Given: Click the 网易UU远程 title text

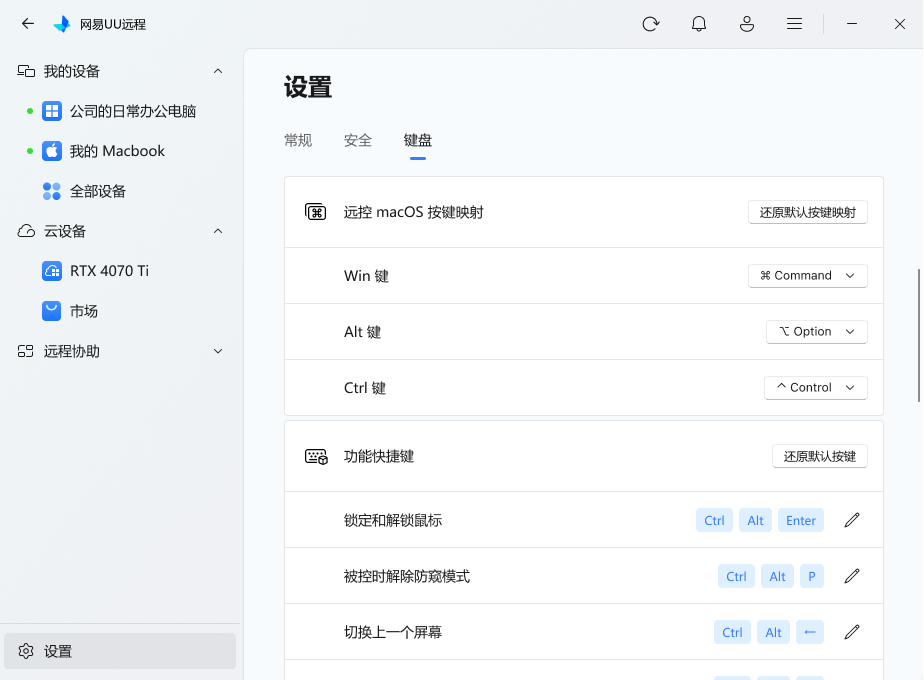Looking at the screenshot, I should tap(113, 24).
